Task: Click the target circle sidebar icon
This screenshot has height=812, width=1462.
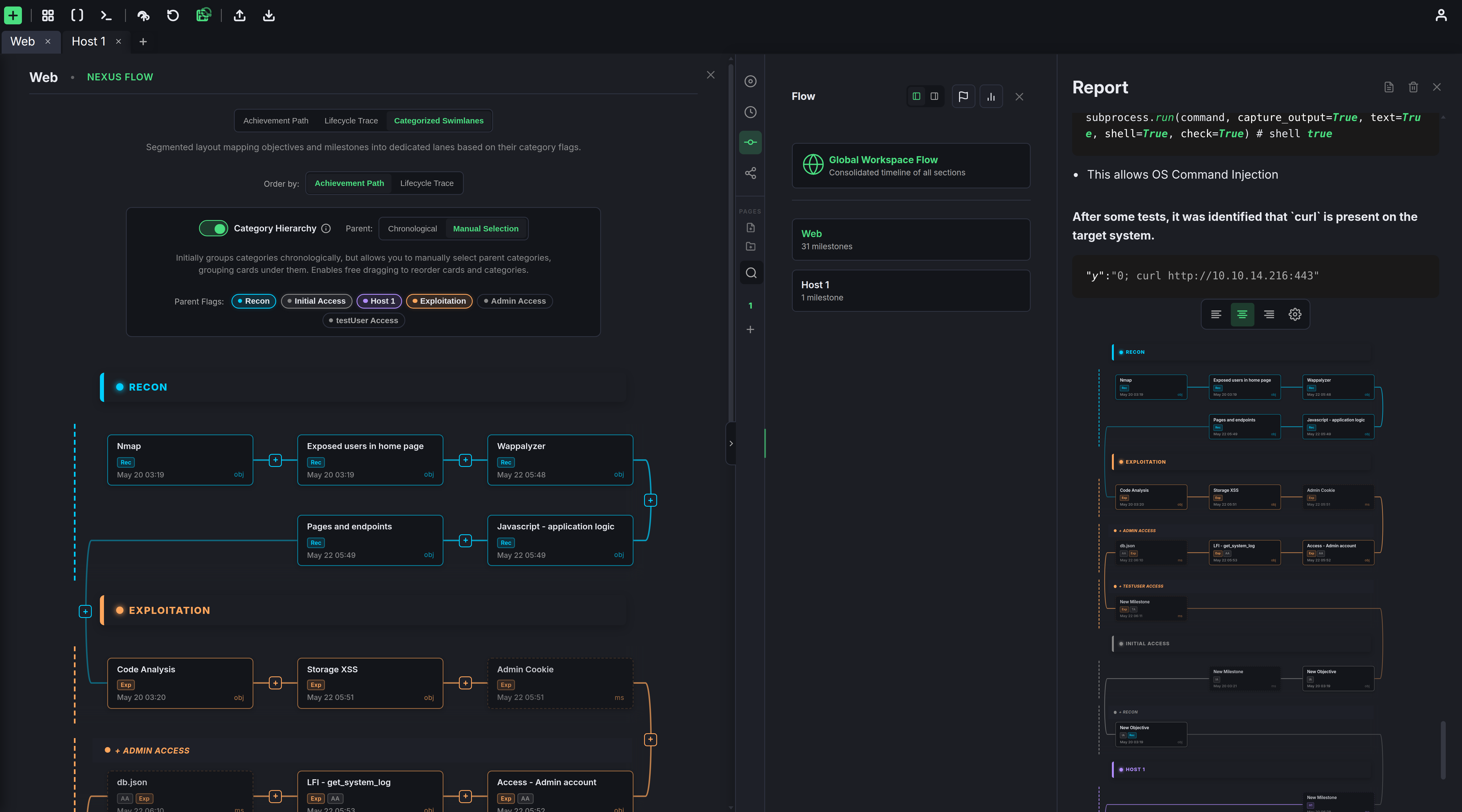Action: 750,81
